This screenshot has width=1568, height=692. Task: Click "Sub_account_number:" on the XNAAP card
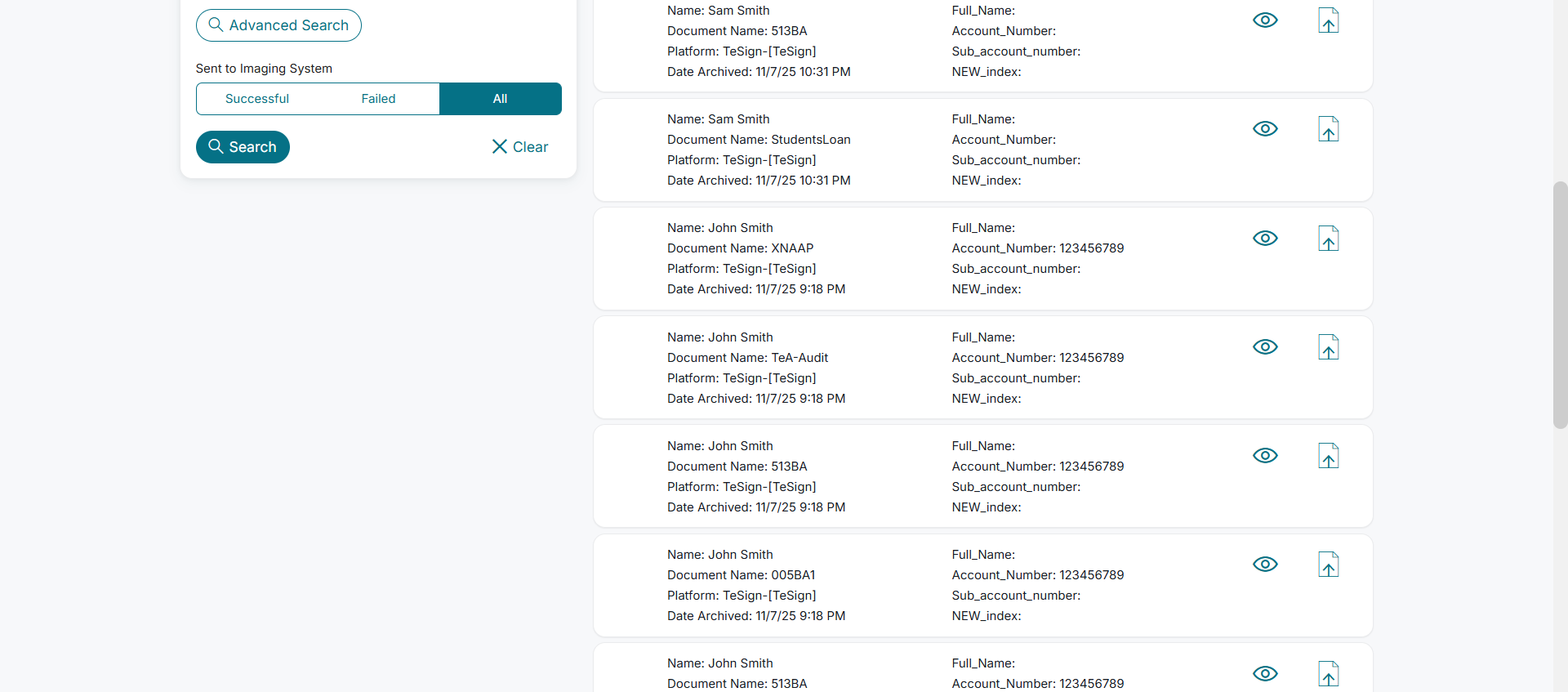(x=1016, y=269)
